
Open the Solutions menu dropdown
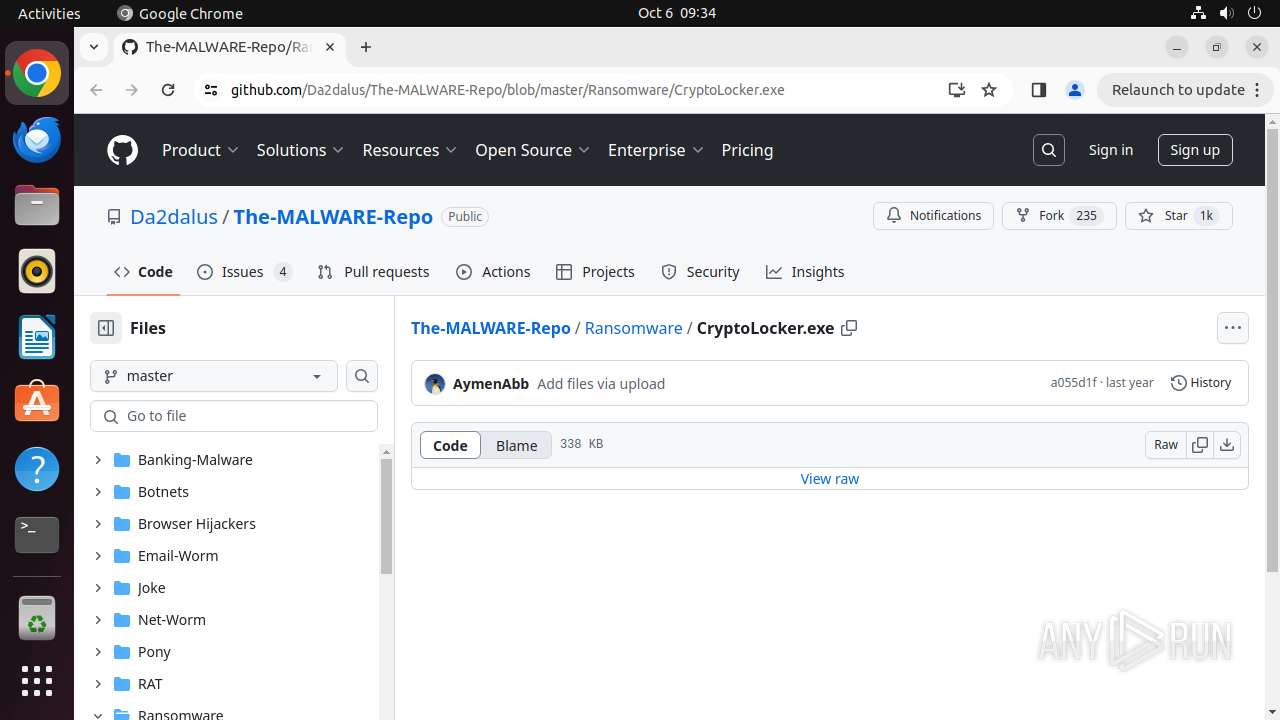point(300,150)
